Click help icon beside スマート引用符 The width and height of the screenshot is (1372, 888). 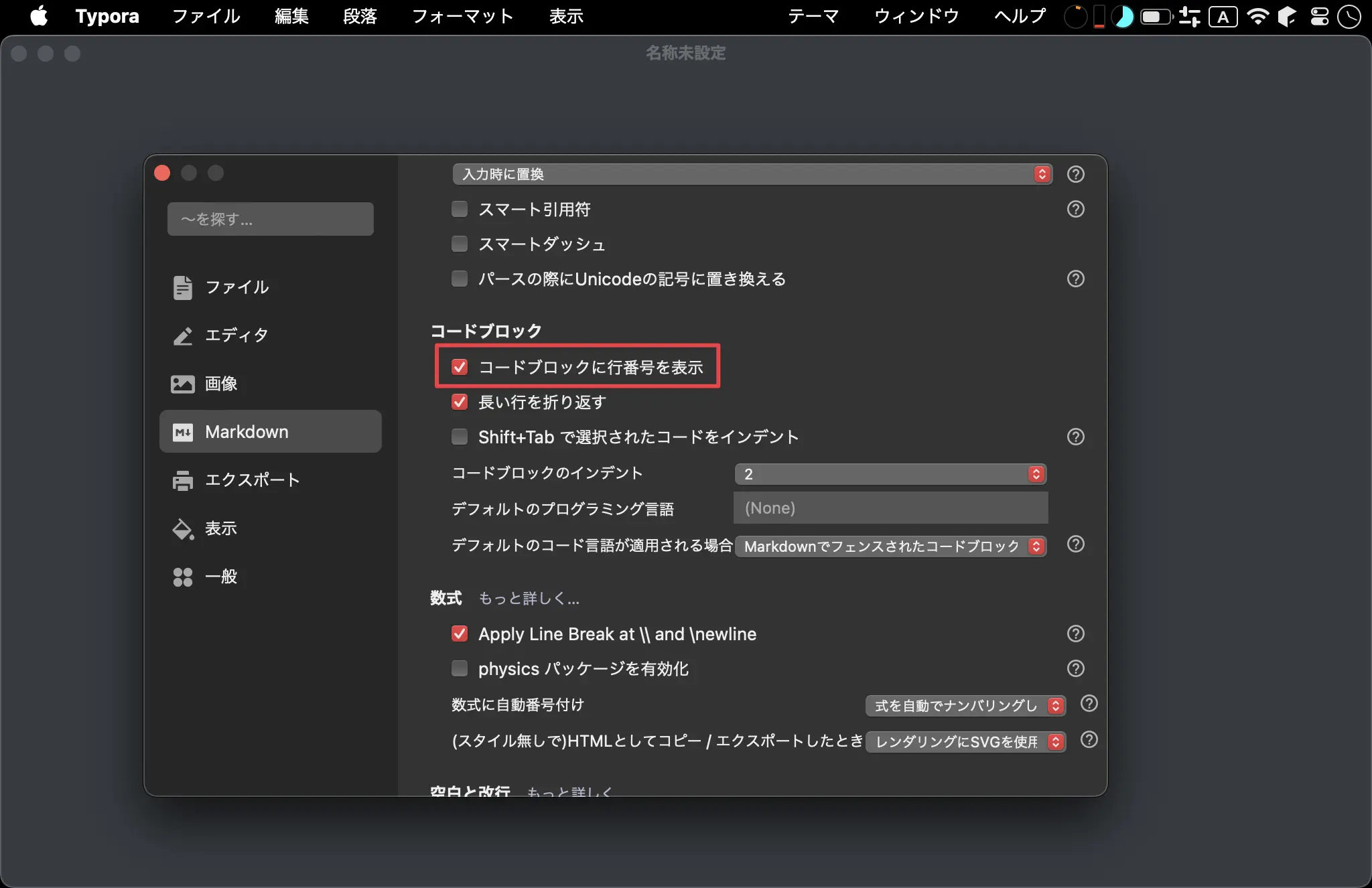pos(1076,209)
